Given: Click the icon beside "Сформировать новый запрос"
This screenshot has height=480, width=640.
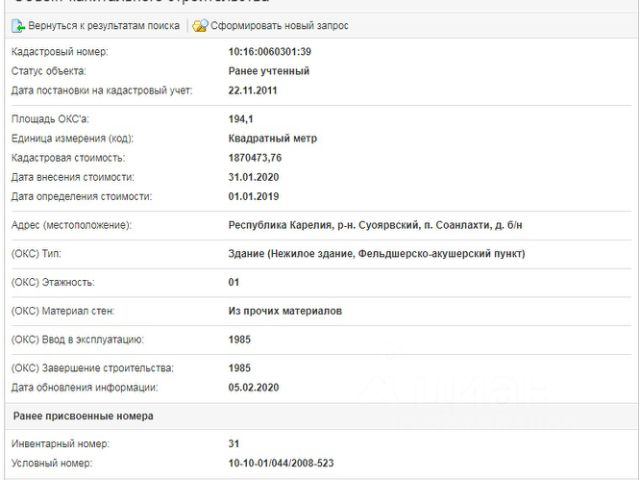Looking at the screenshot, I should coord(200,25).
